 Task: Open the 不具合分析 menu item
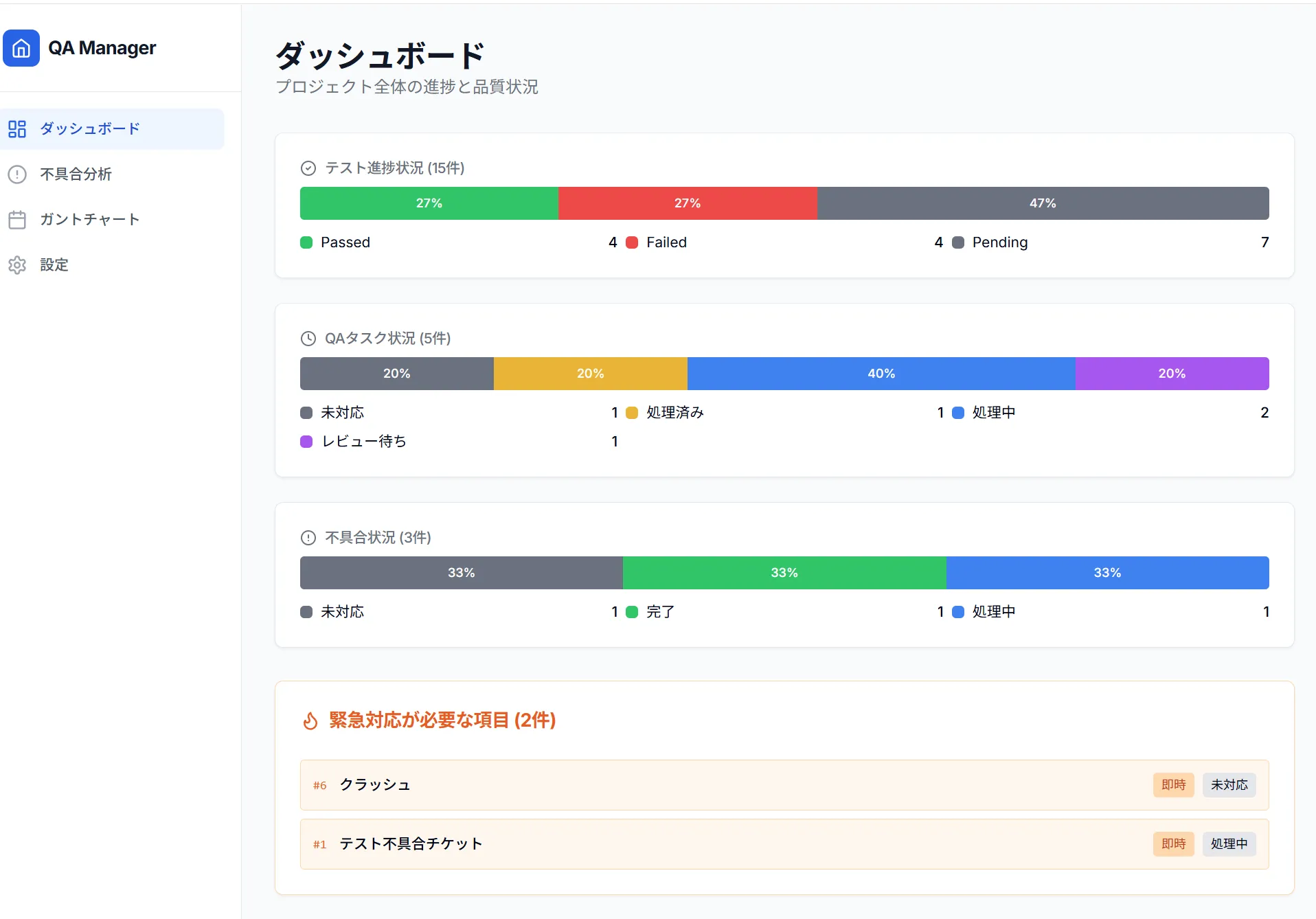tap(76, 174)
